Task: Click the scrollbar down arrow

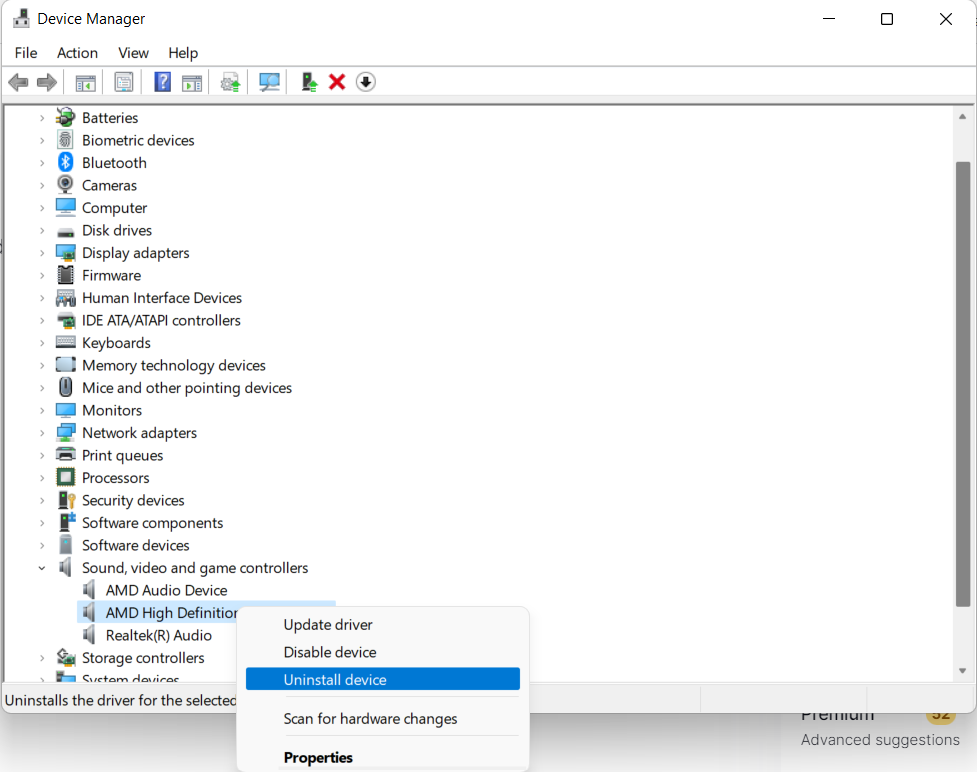Action: (963, 670)
